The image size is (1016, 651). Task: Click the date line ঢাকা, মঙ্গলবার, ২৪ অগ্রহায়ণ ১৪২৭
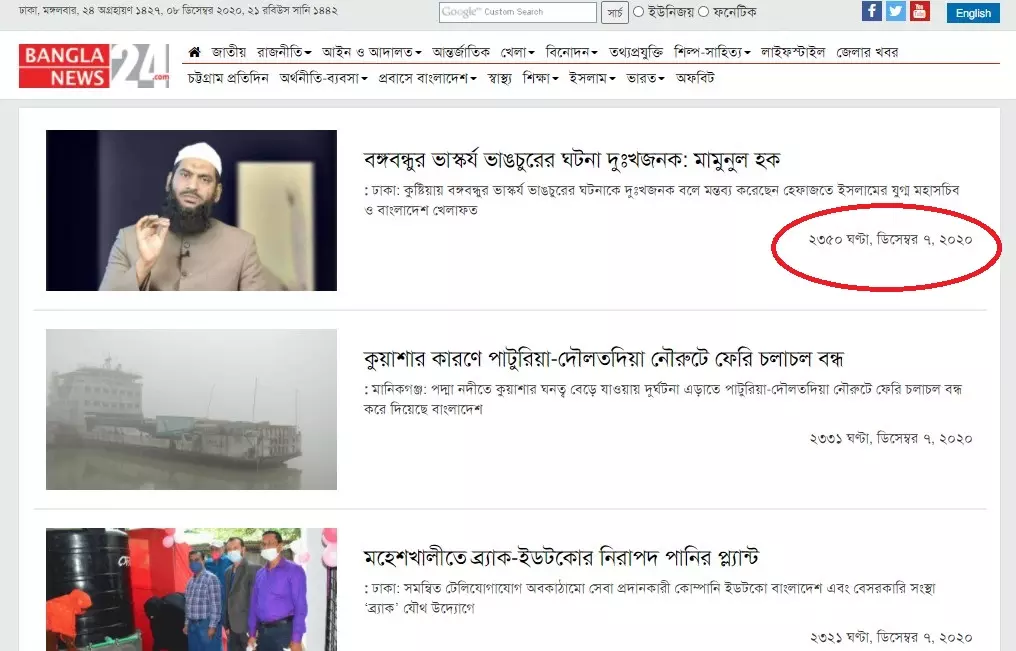coord(178,10)
